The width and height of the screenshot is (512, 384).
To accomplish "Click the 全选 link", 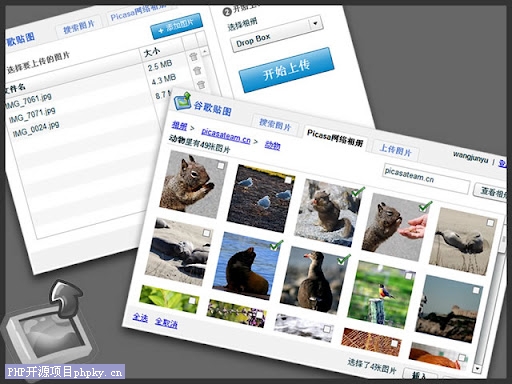I will (140, 317).
